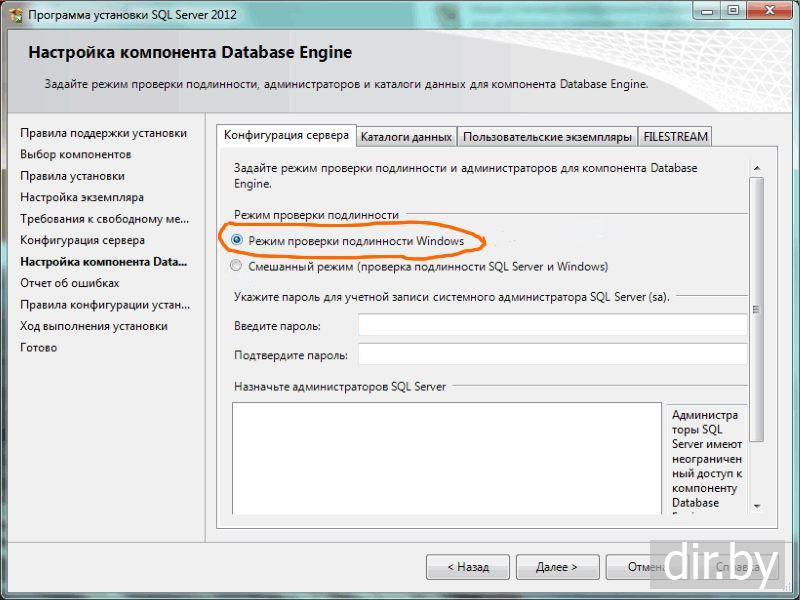800x600 pixels.
Task: Select Выбор компонентов step
Action: click(76, 155)
